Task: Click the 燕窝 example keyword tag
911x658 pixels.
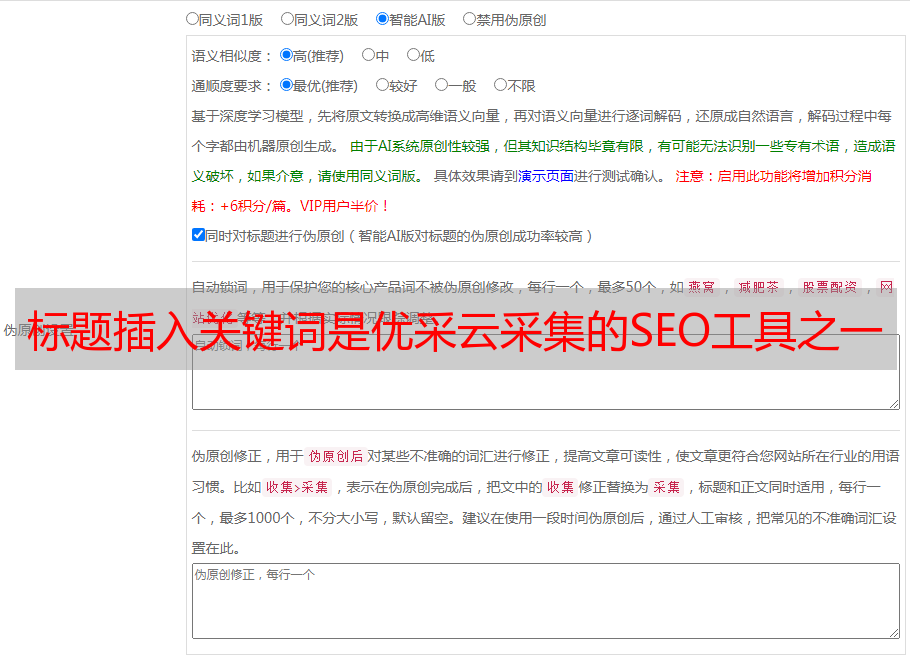Action: (701, 287)
